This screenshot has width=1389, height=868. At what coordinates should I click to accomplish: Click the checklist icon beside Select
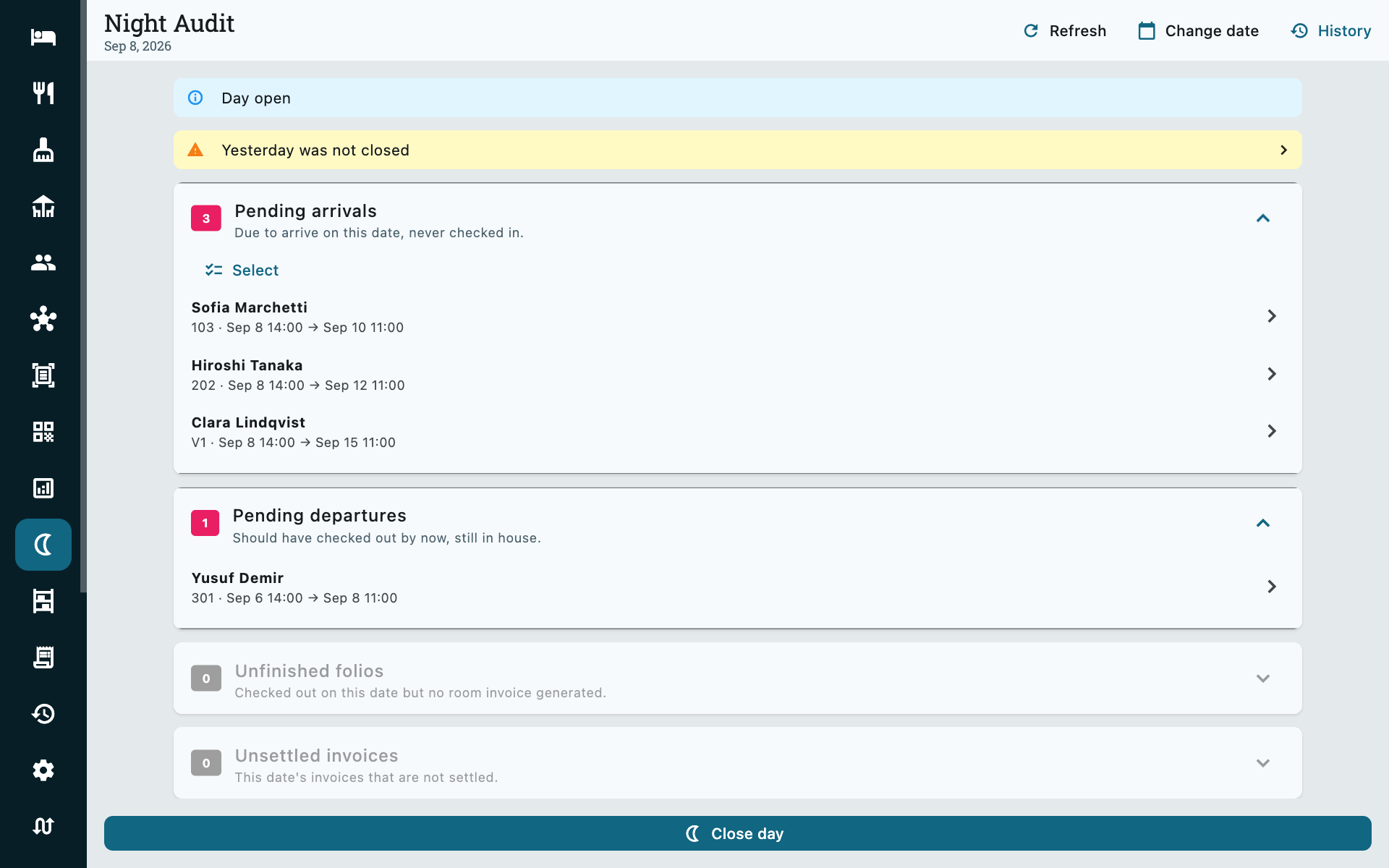coord(213,270)
